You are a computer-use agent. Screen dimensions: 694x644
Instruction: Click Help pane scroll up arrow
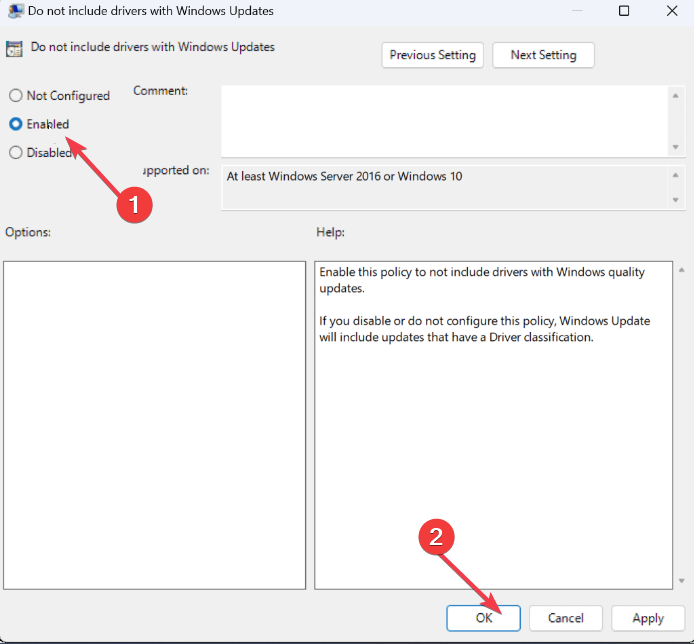(682, 270)
